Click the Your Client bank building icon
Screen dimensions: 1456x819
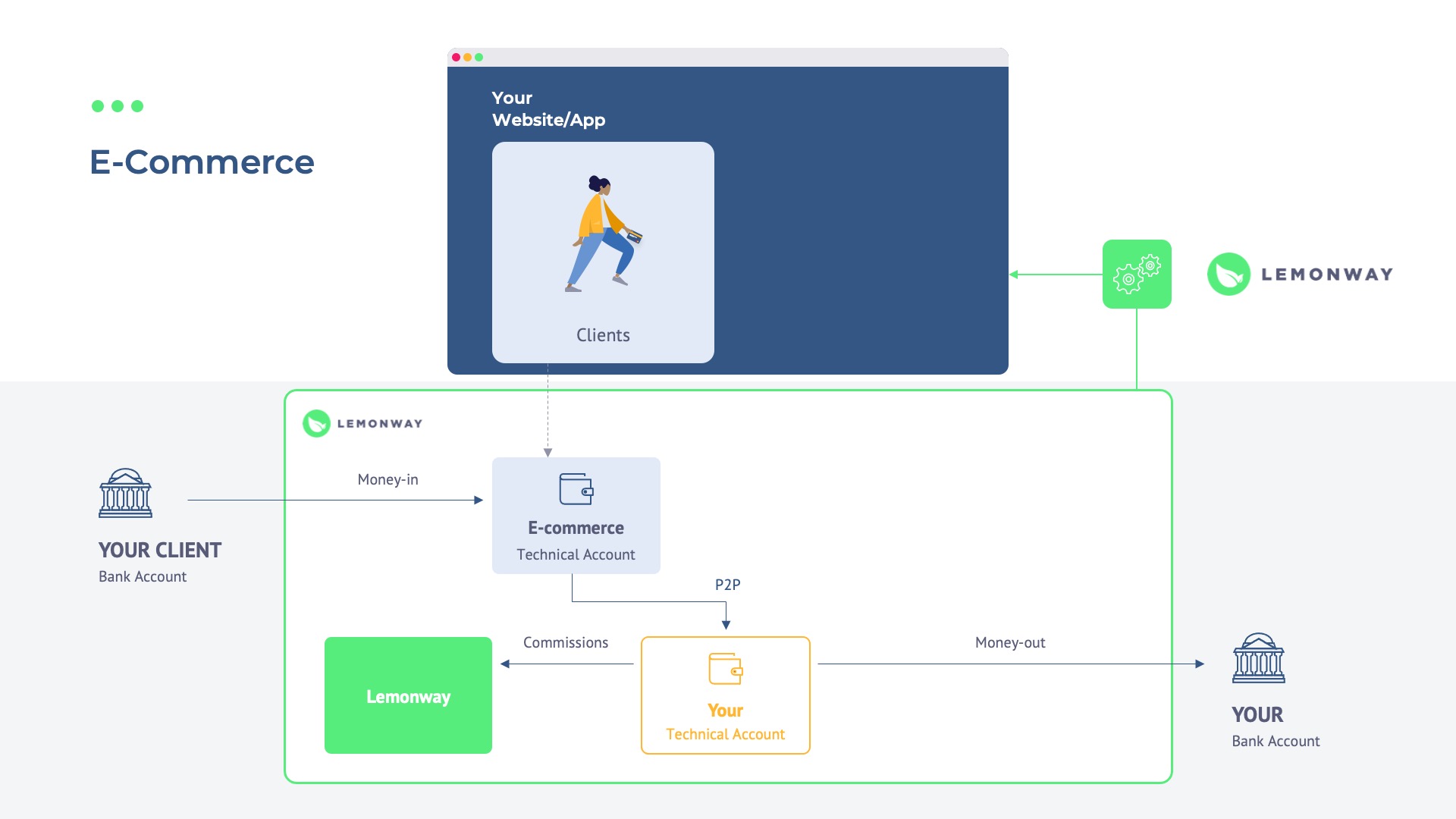[125, 493]
